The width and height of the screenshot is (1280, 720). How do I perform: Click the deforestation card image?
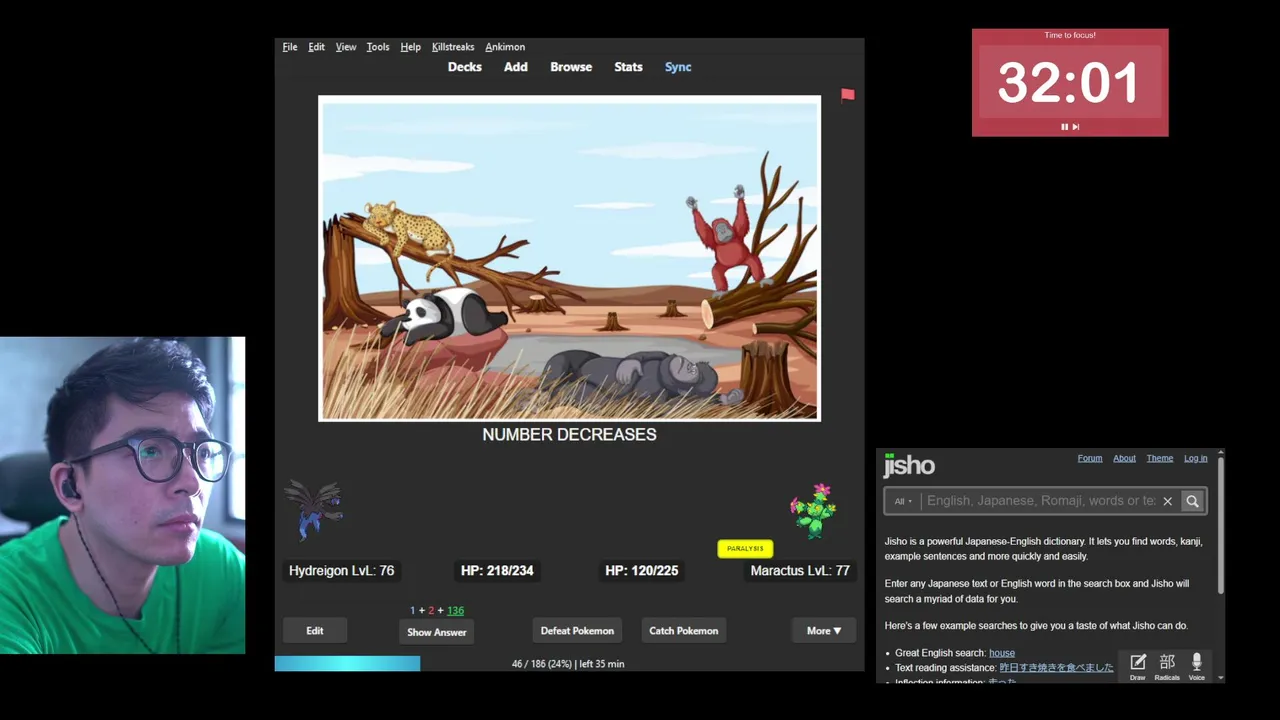569,258
